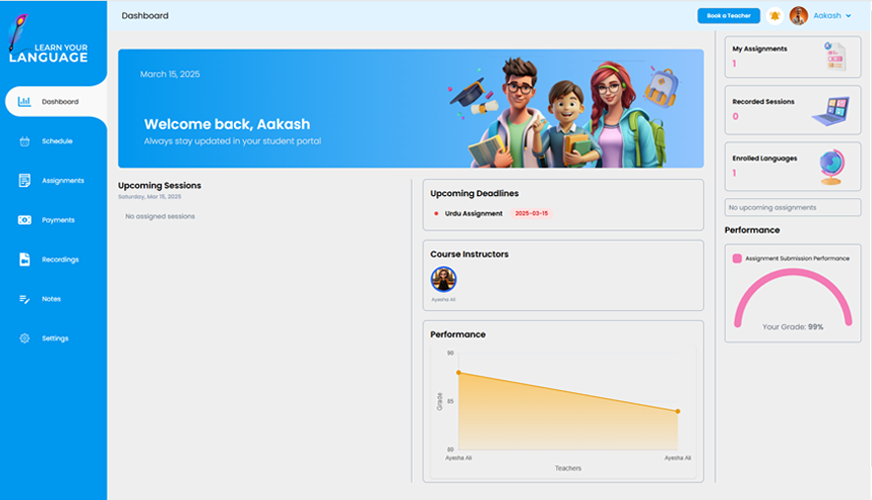Open the Urdu Assignment deadline
This screenshot has width=872, height=500.
(x=473, y=214)
